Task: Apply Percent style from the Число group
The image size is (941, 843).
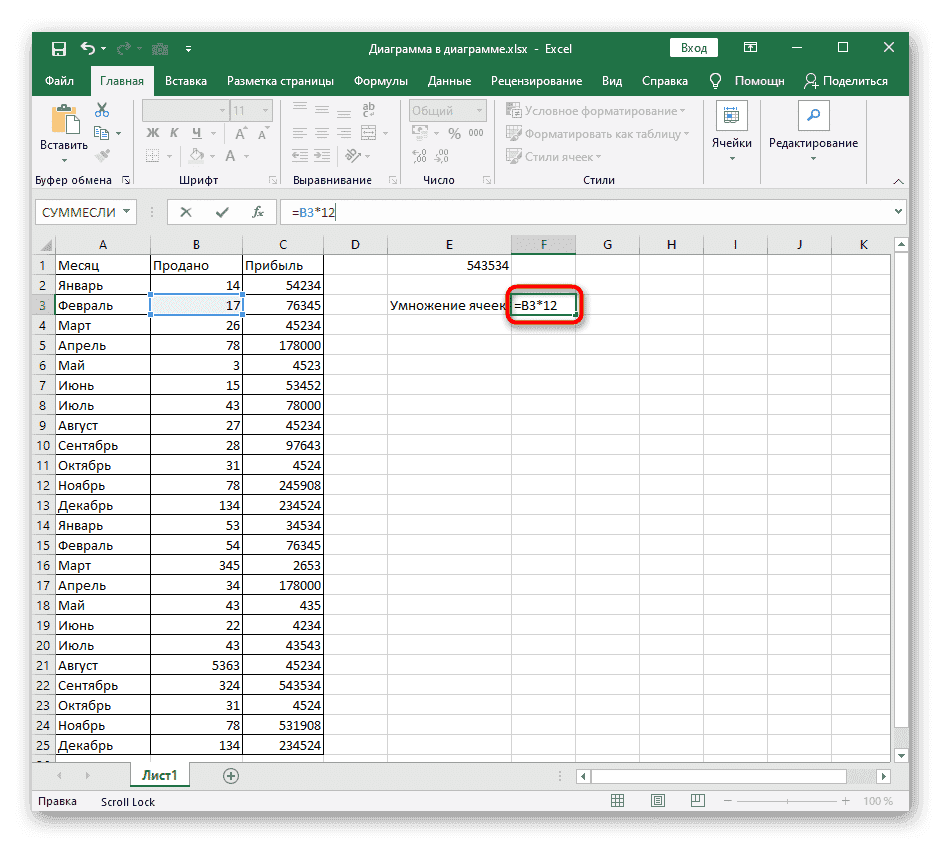Action: 455,133
